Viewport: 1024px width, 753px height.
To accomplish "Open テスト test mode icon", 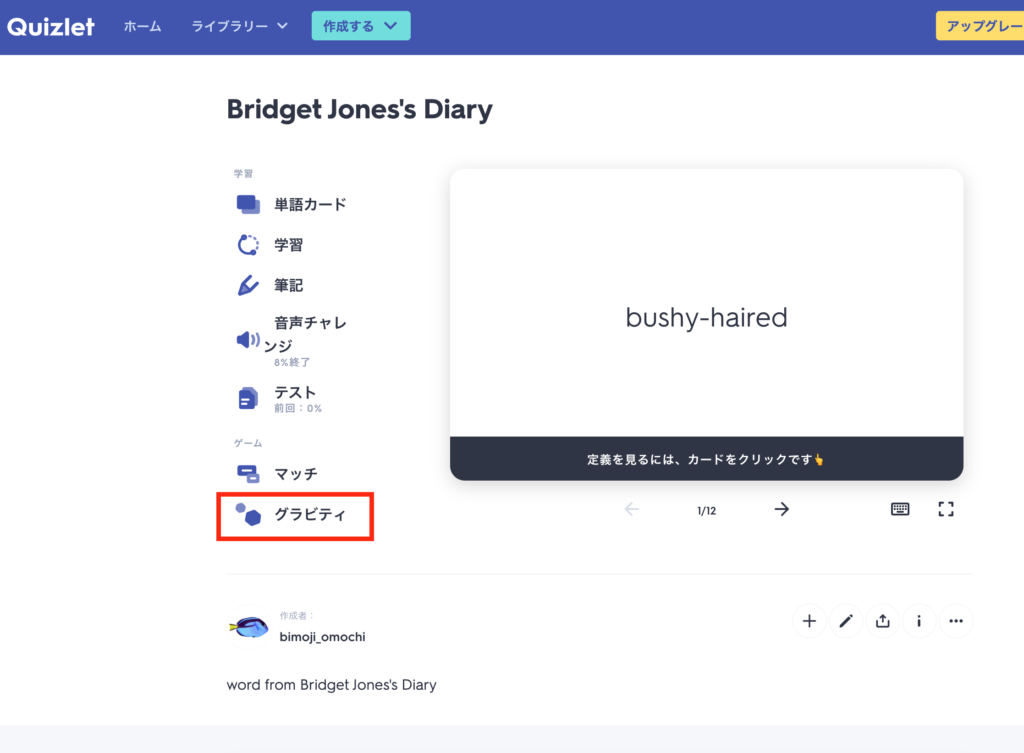I will (x=248, y=398).
